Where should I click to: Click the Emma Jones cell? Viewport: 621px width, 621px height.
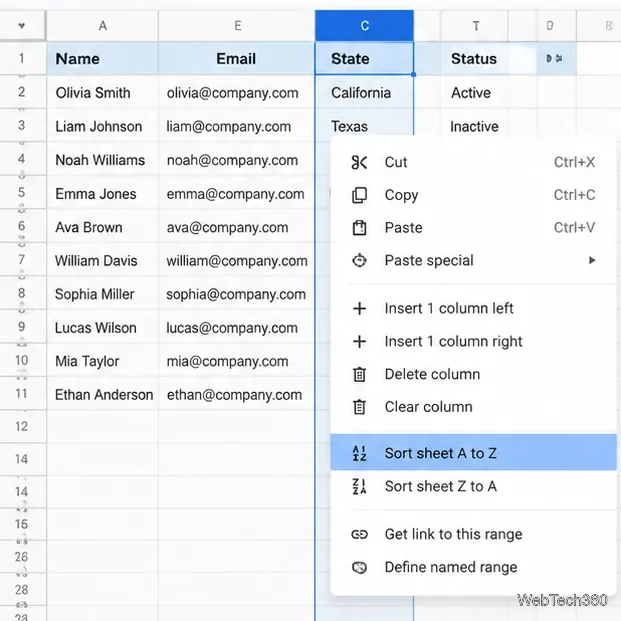point(103,194)
